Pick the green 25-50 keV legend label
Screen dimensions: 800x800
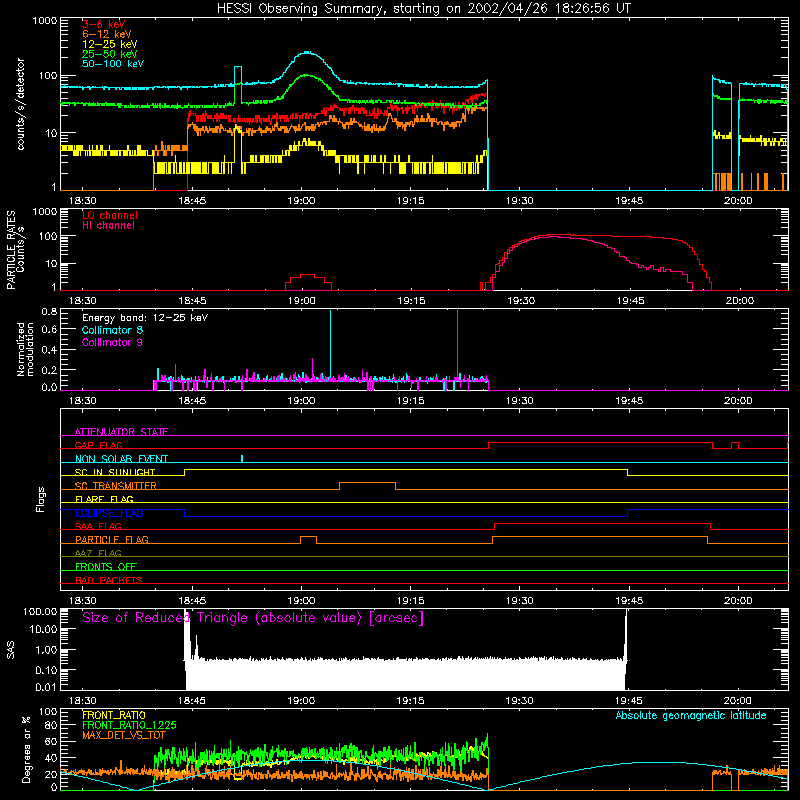109,54
